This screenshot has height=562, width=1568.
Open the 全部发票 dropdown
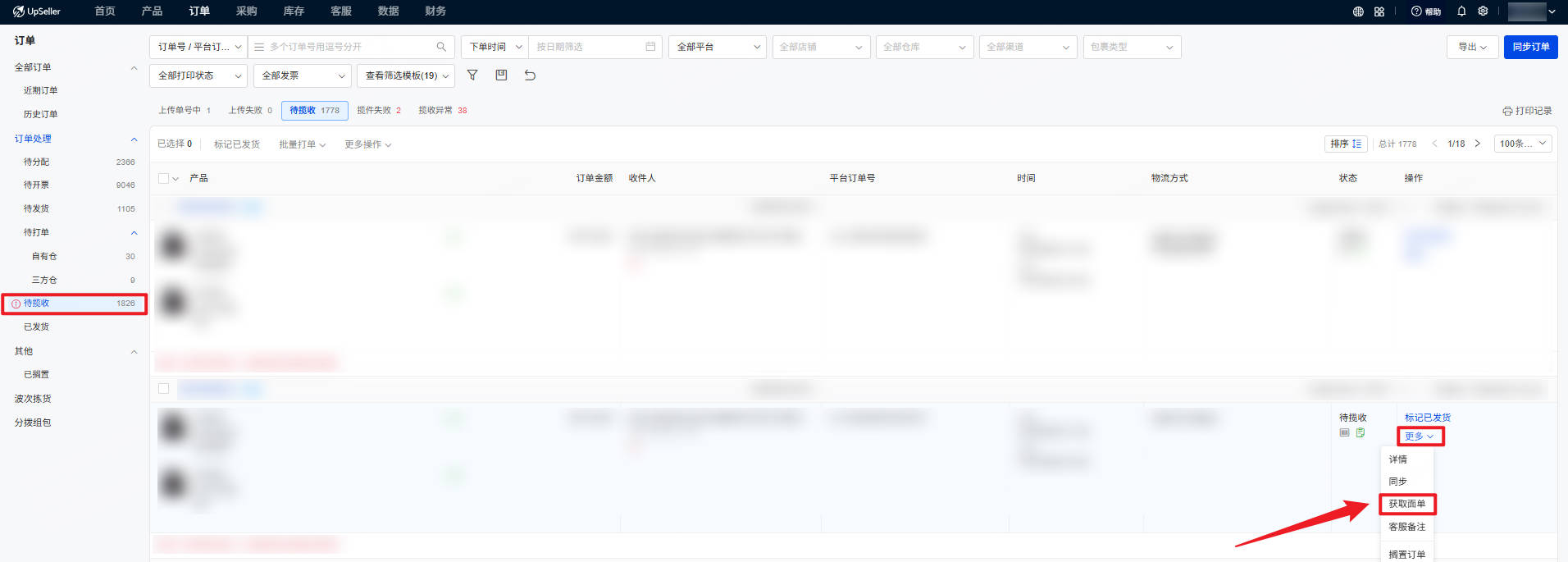[x=303, y=75]
